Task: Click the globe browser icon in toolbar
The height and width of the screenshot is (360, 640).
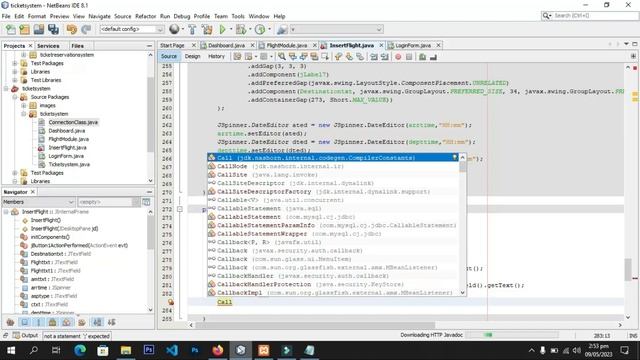Action: 174,29
